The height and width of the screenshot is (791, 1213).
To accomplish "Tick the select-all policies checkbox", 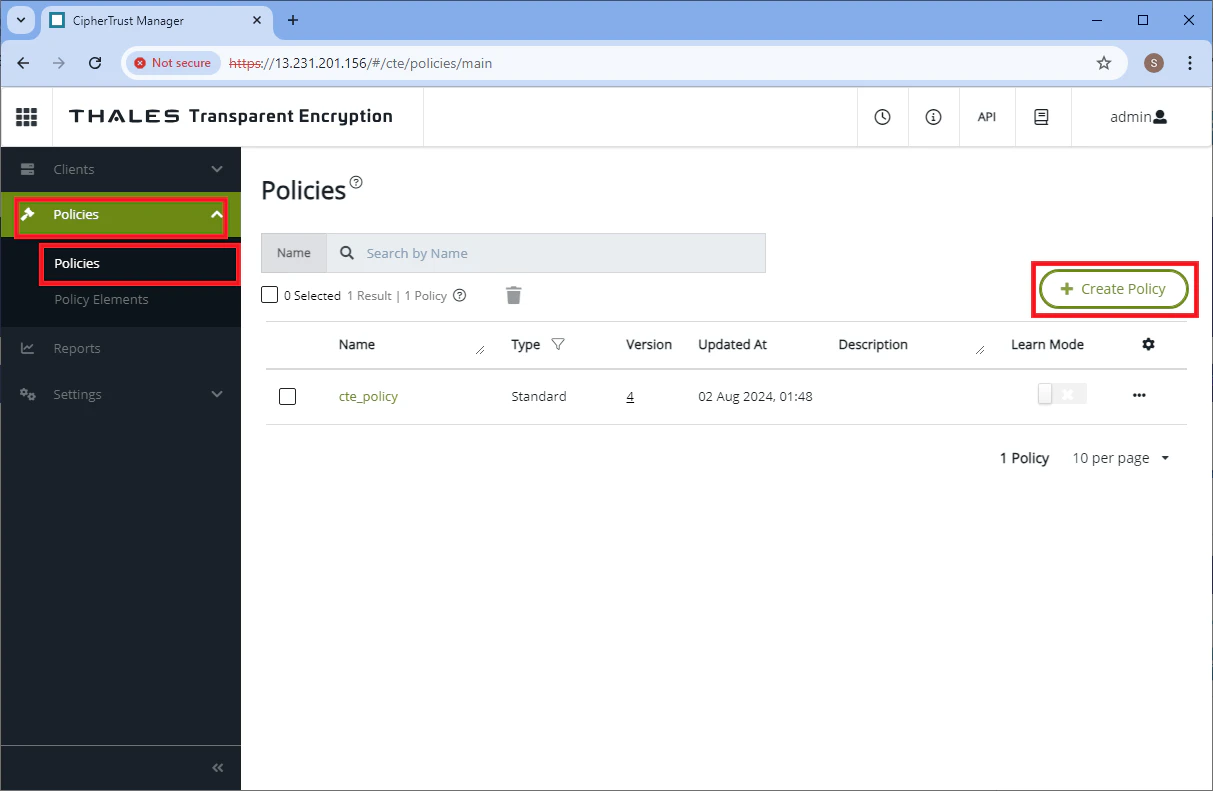I will tap(269, 295).
